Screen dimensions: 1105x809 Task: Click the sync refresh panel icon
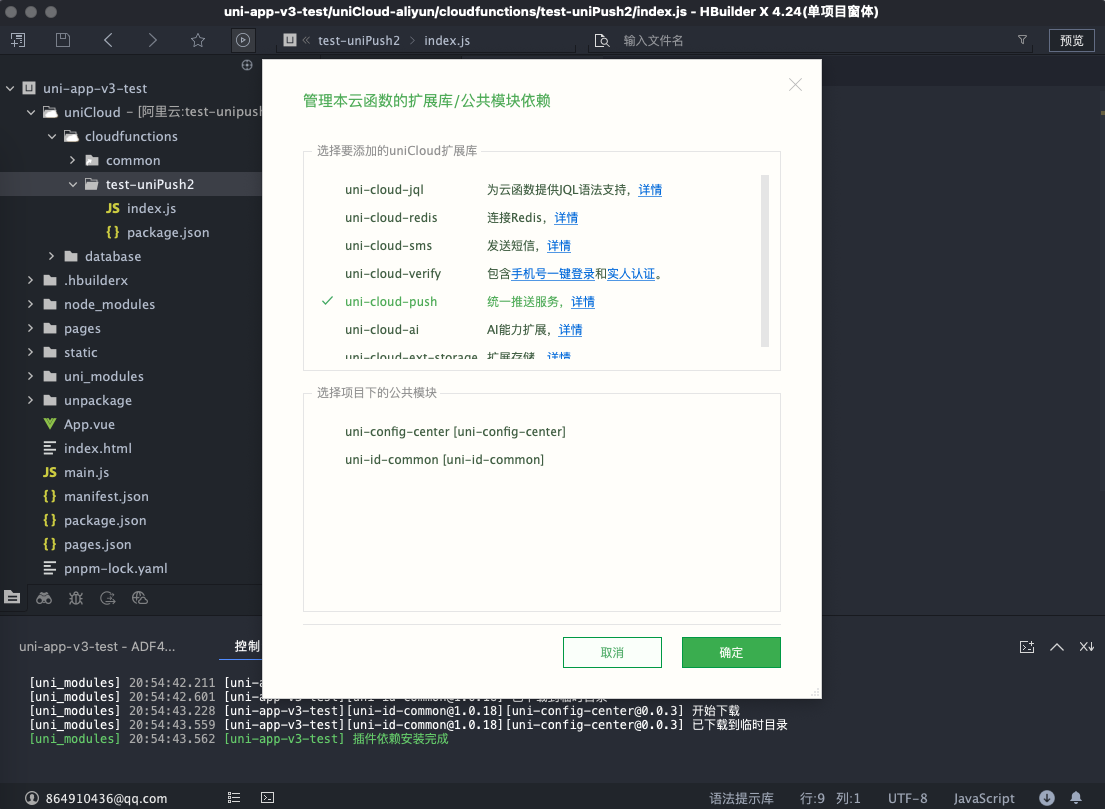point(108,598)
